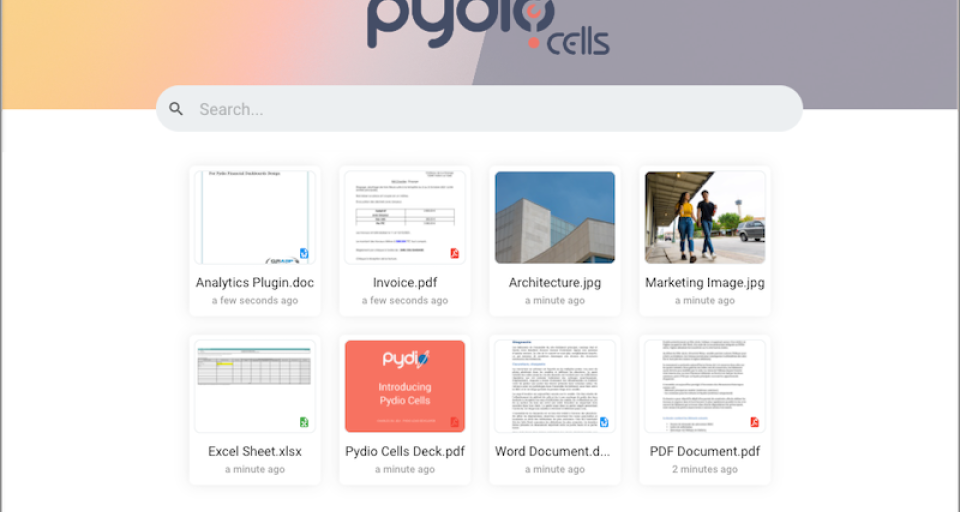Open the Pydio Cells Deck.pdf thumbnail
Screen dimensions: 960x512
(x=405, y=386)
